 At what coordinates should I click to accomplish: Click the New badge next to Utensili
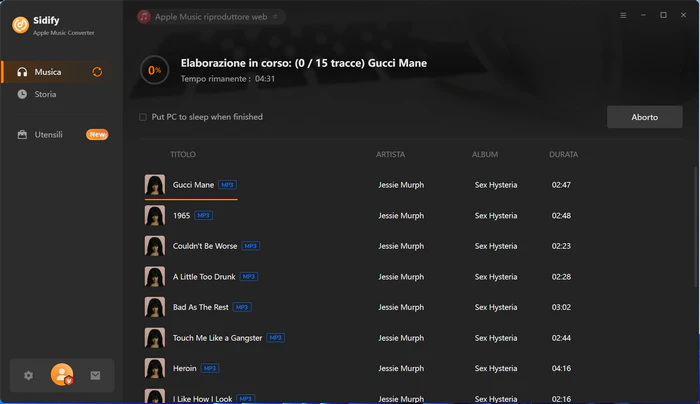tap(97, 134)
